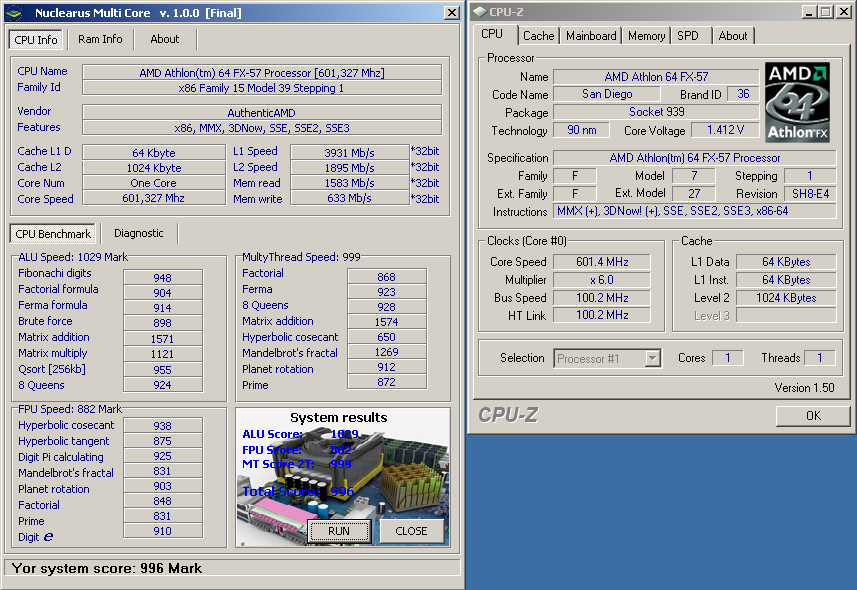
Task: Open the SPD tab
Action: coord(688,36)
